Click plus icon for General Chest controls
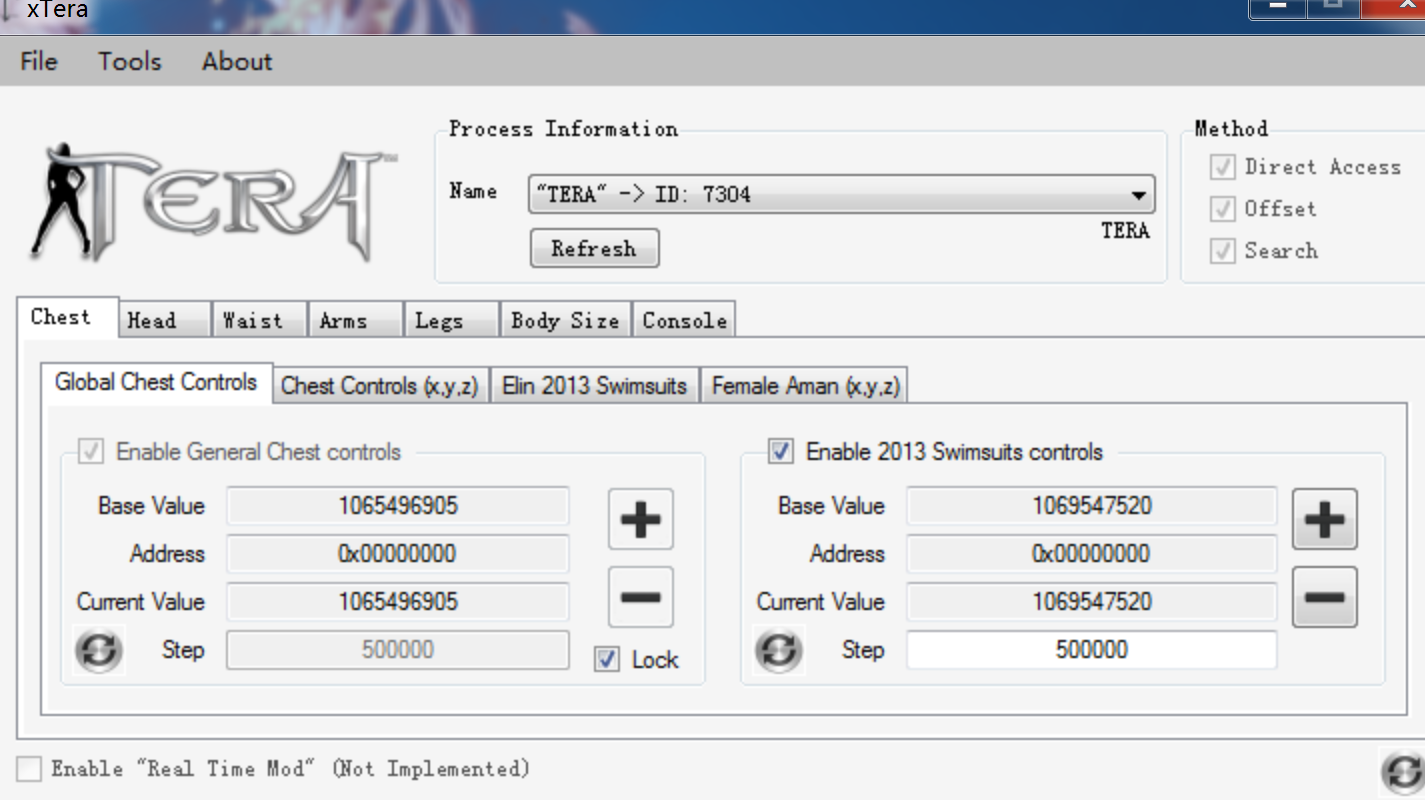Viewport: 1425px width, 800px height. pyautogui.click(x=640, y=519)
